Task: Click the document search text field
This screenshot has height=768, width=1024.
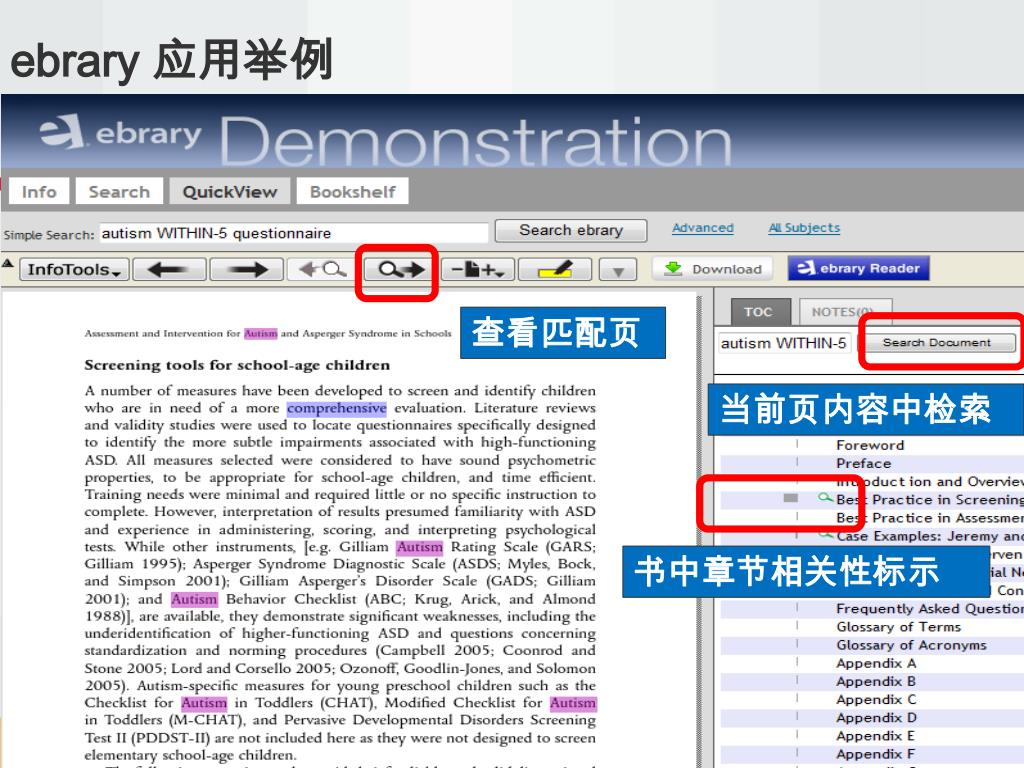Action: pyautogui.click(x=784, y=343)
